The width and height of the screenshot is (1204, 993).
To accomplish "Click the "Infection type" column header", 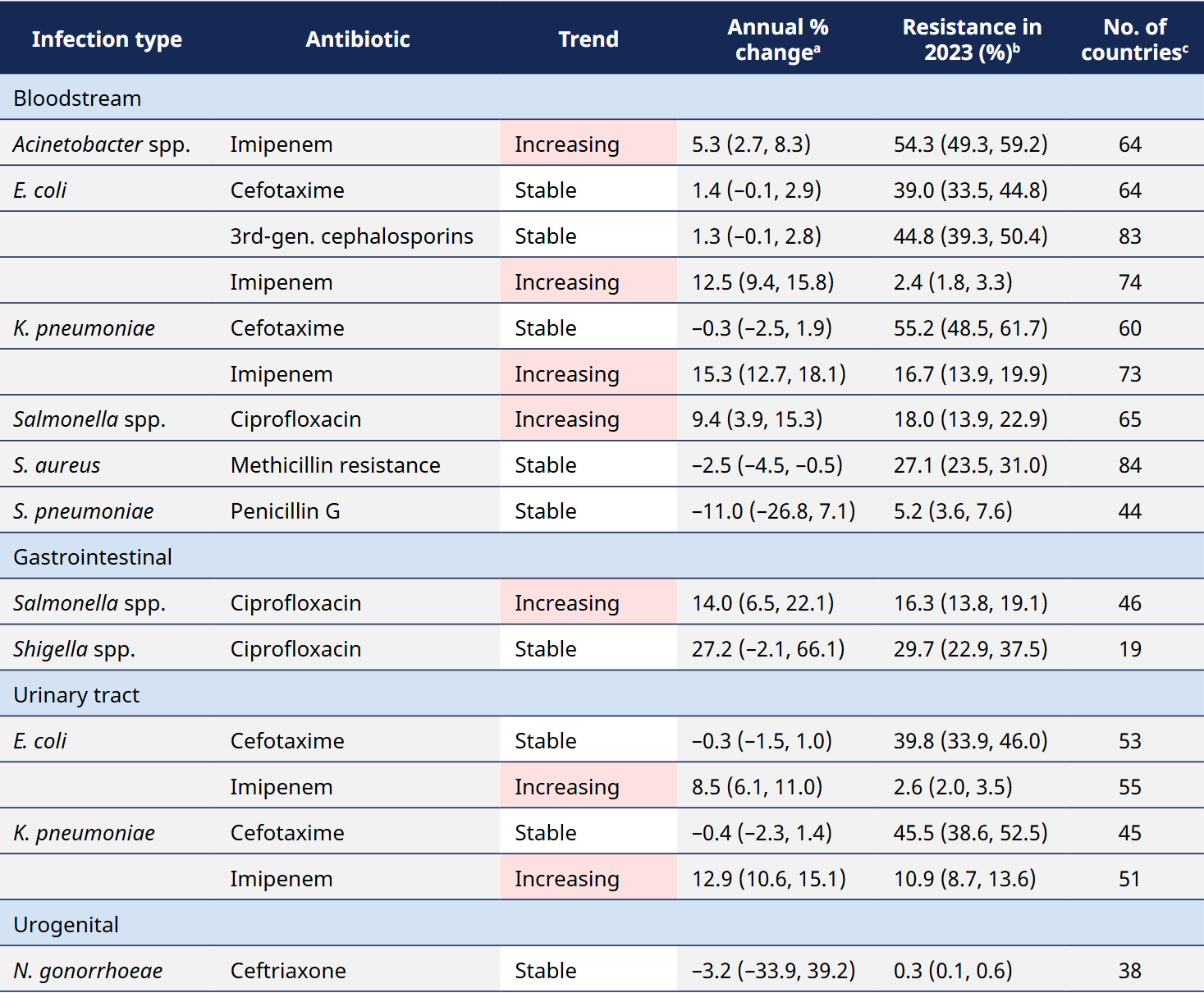I will coord(107,39).
